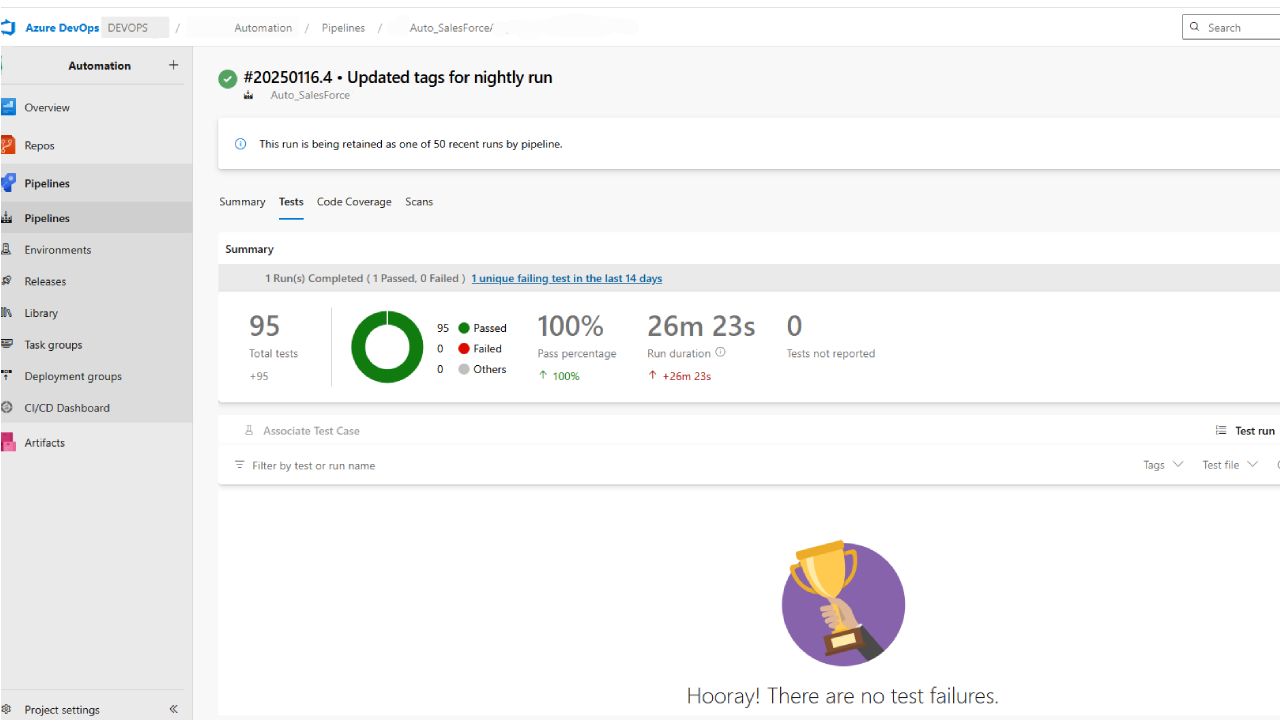Expand the Test file filter dropdown
This screenshot has width=1280, height=720.
[x=1229, y=465]
